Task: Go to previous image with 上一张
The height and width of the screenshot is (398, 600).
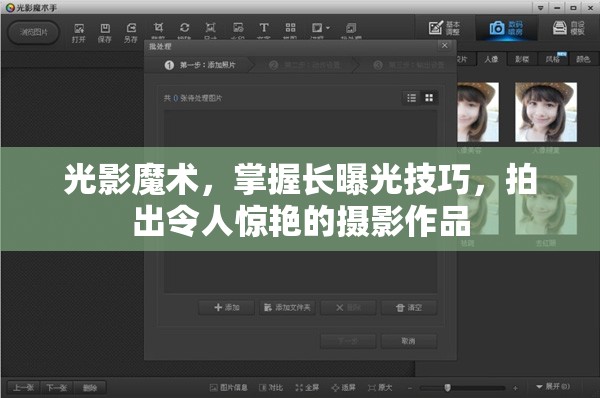Action: 24,388
